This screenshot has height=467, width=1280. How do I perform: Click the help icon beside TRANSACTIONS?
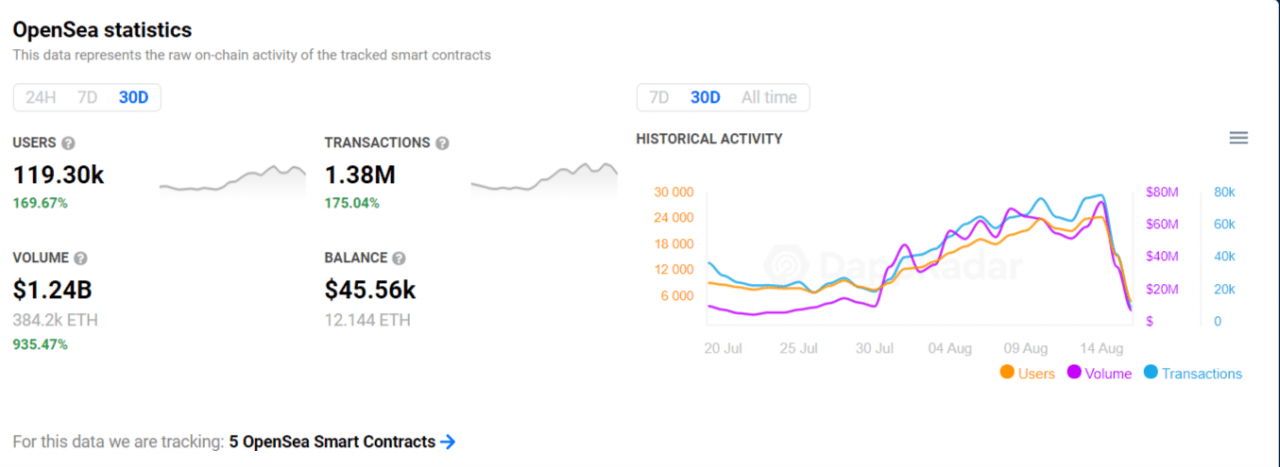pyautogui.click(x=442, y=143)
